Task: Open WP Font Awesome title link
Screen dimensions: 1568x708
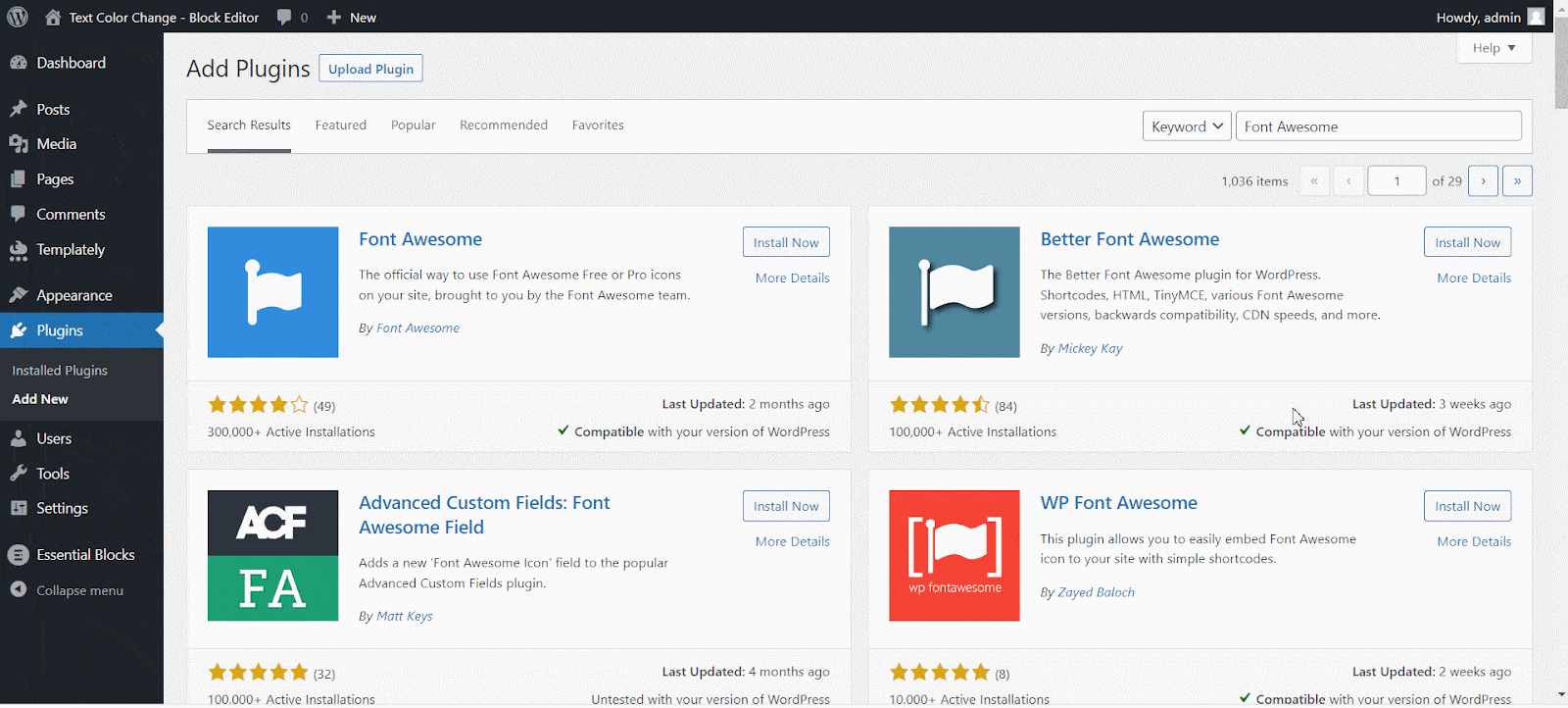Action: (1119, 503)
